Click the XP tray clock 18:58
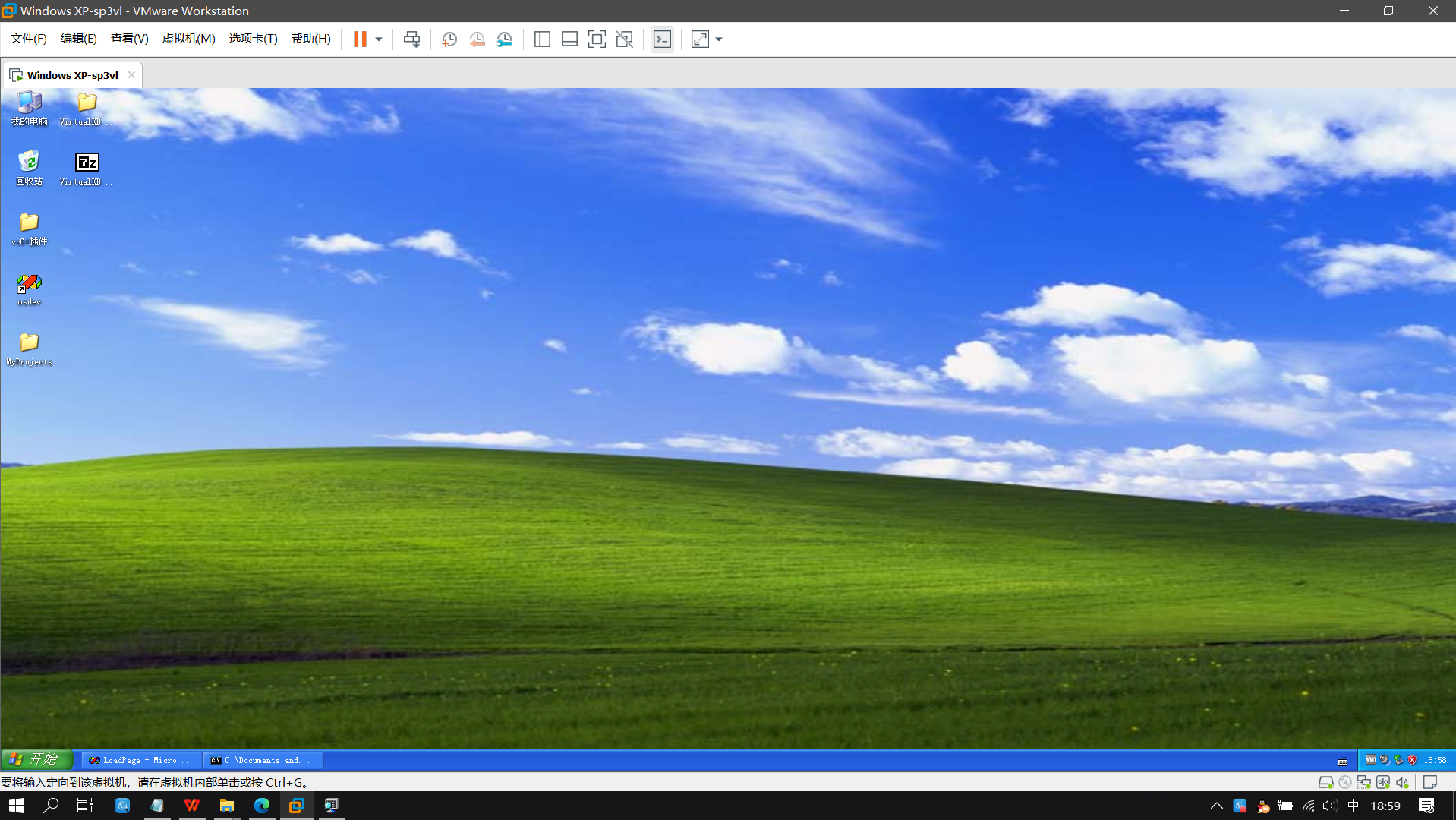Viewport: 1456px width, 820px height. pyautogui.click(x=1435, y=759)
